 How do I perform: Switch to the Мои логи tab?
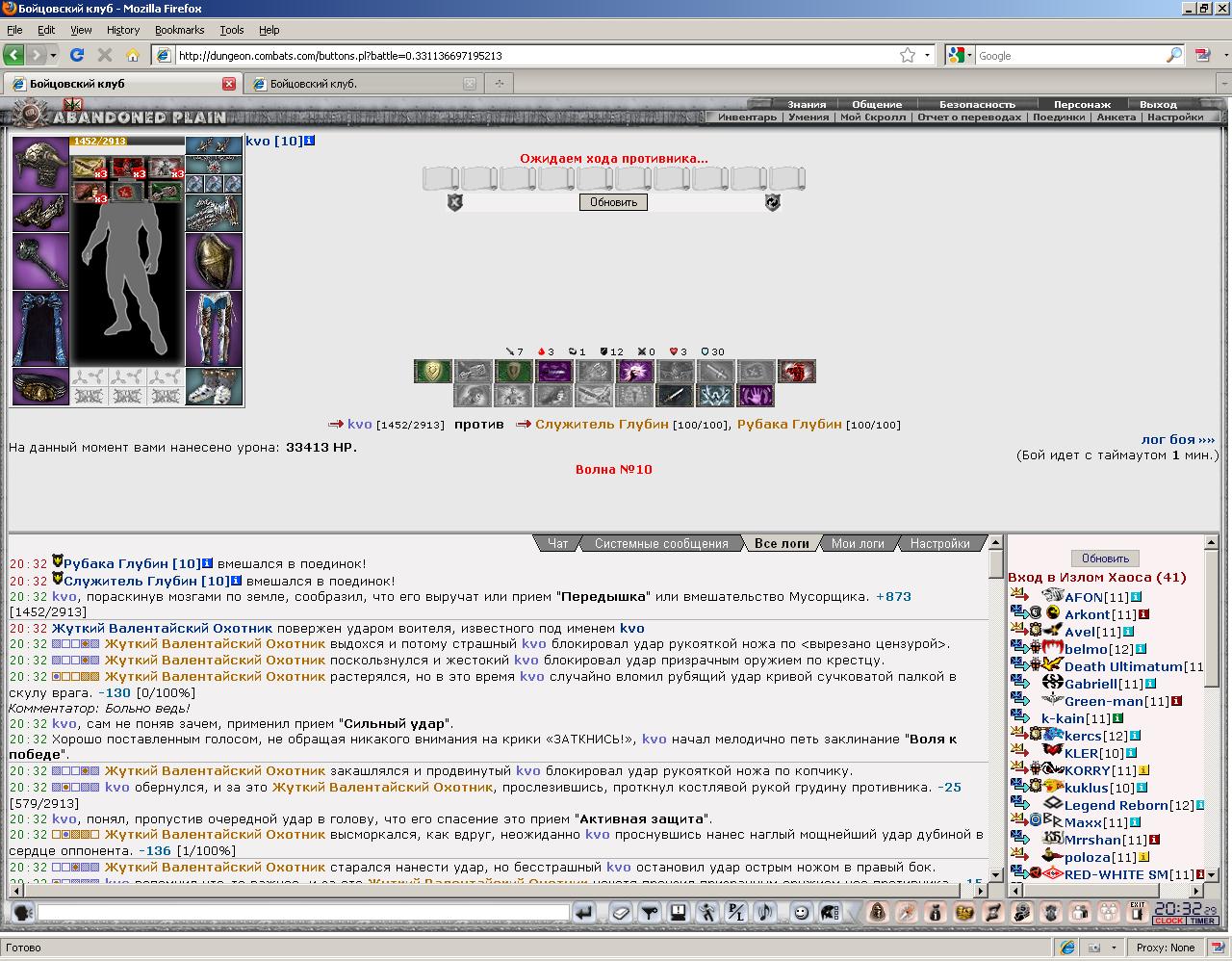pyautogui.click(x=858, y=543)
